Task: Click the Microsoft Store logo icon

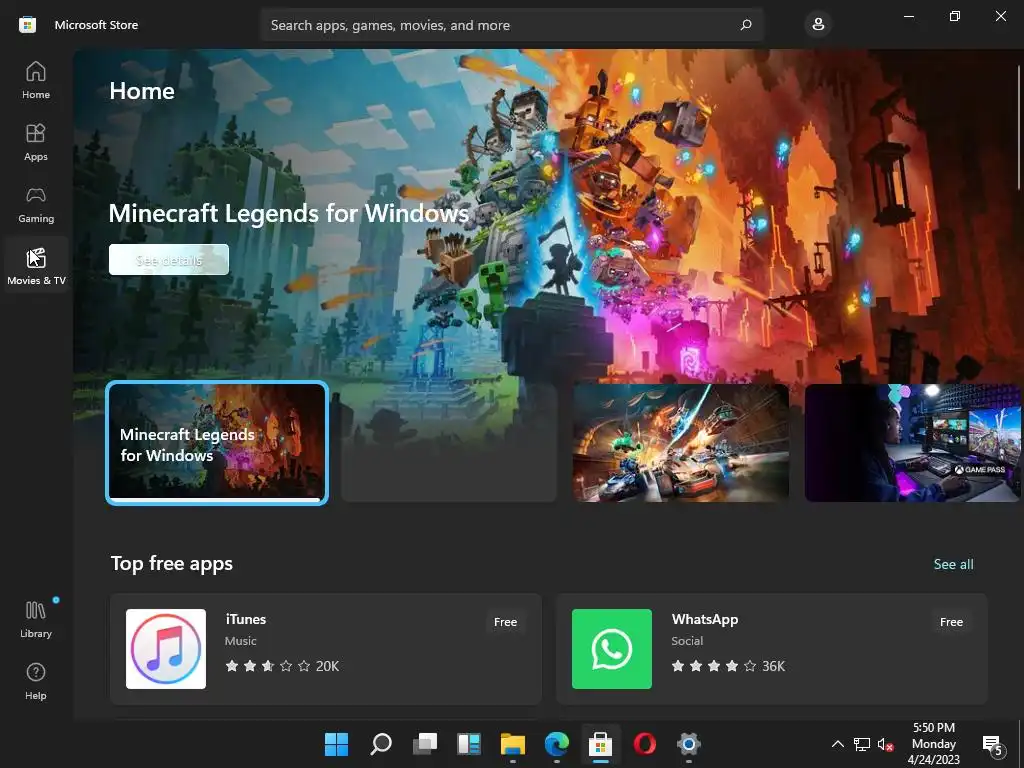Action: (x=27, y=25)
